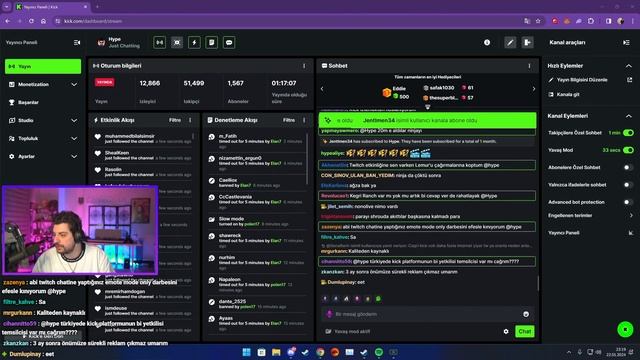Toggle Yavaş Mod switch
This screenshot has width=640, height=360.
click(628, 150)
